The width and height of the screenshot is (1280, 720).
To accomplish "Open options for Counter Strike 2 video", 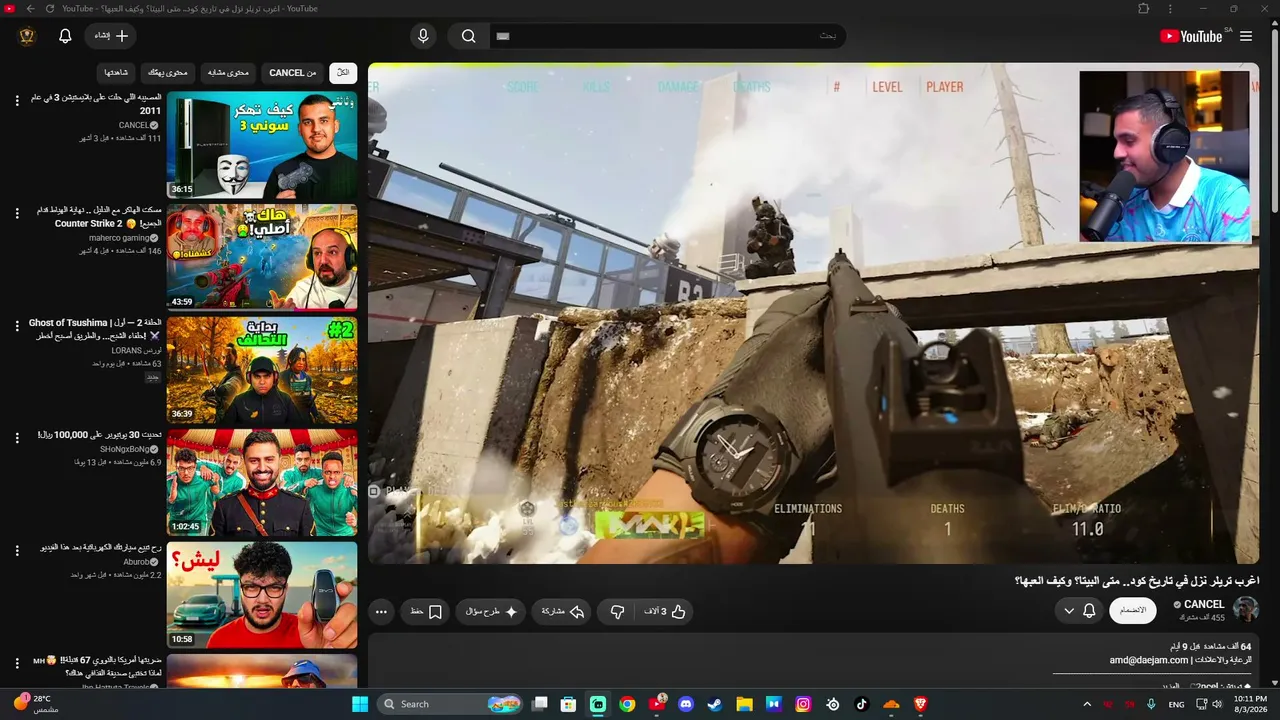I will (x=17, y=213).
